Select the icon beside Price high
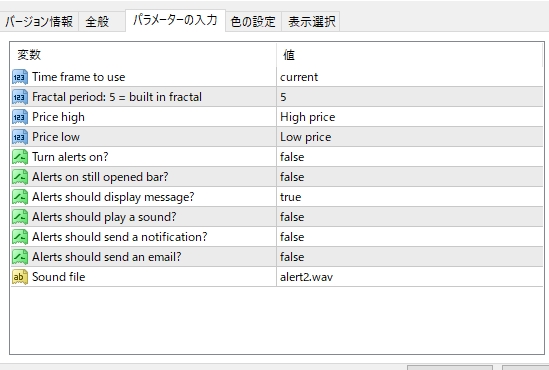Viewport: 549px width, 370px height. 20,117
